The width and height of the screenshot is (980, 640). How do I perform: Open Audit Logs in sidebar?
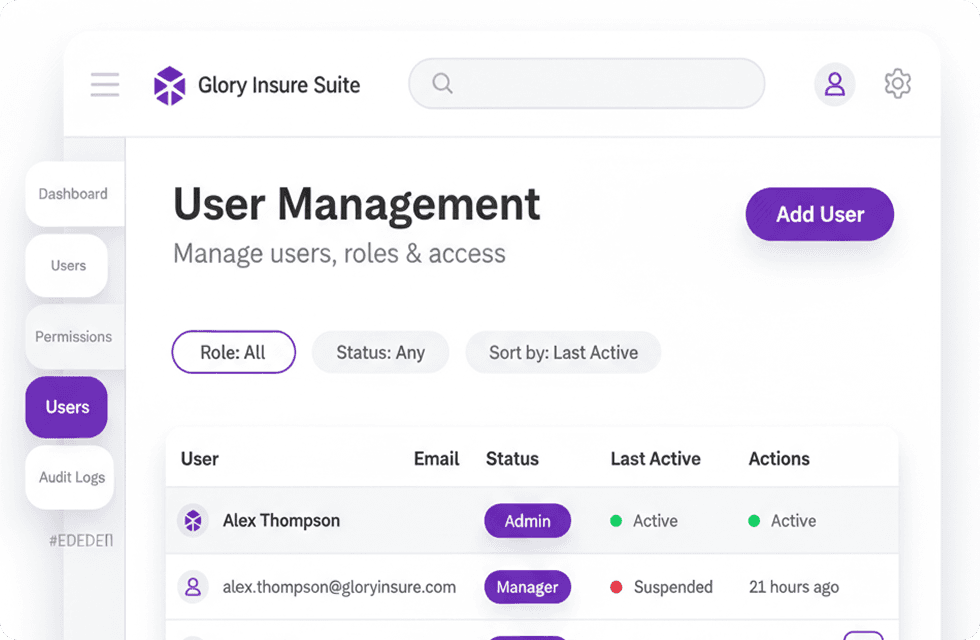point(70,478)
